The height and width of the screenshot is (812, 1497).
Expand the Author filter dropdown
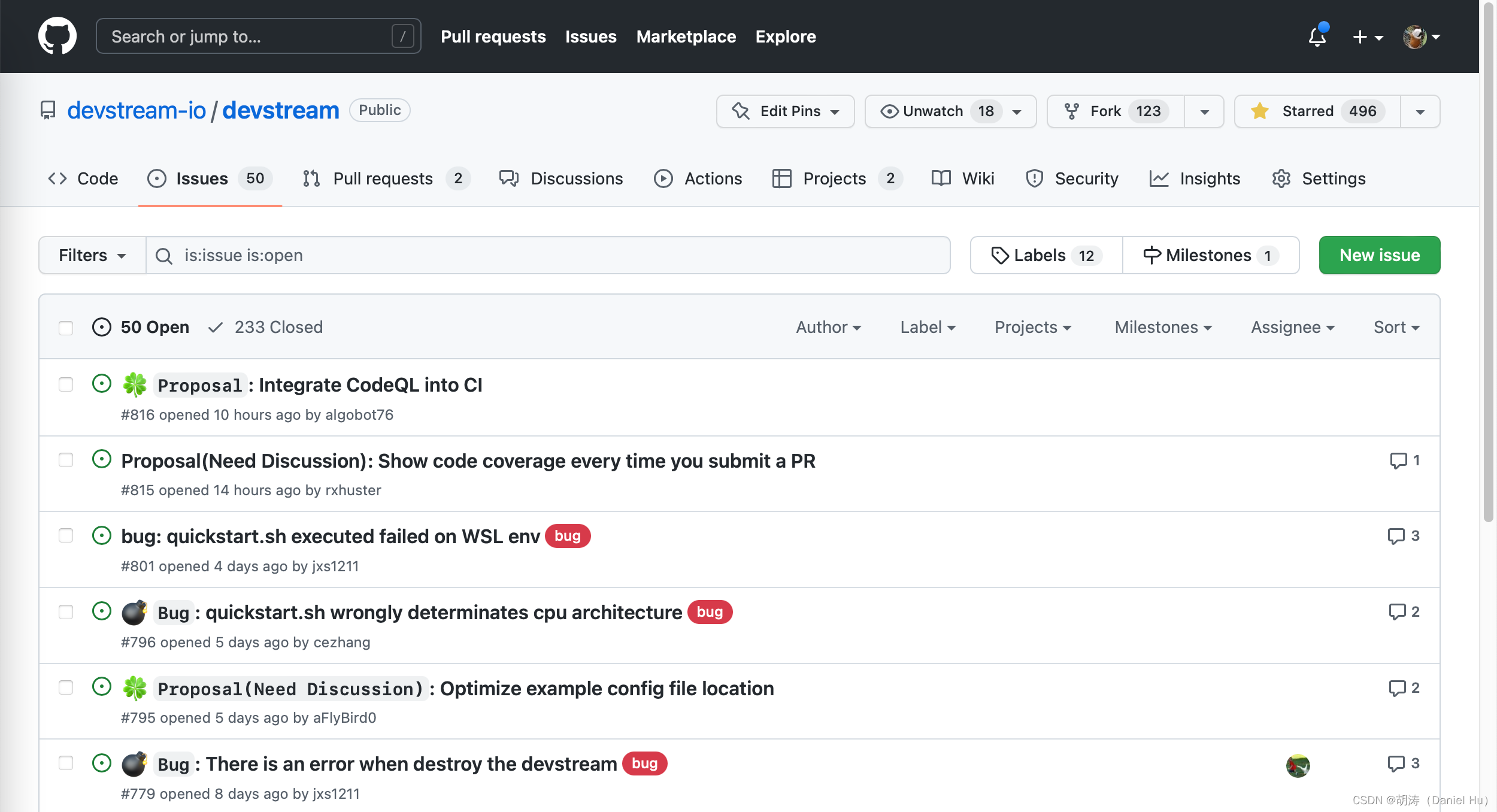click(826, 326)
